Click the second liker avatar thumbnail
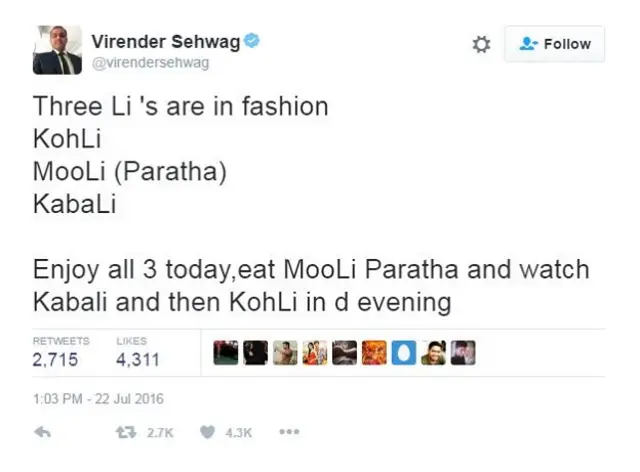The height and width of the screenshot is (472, 640). point(256,352)
